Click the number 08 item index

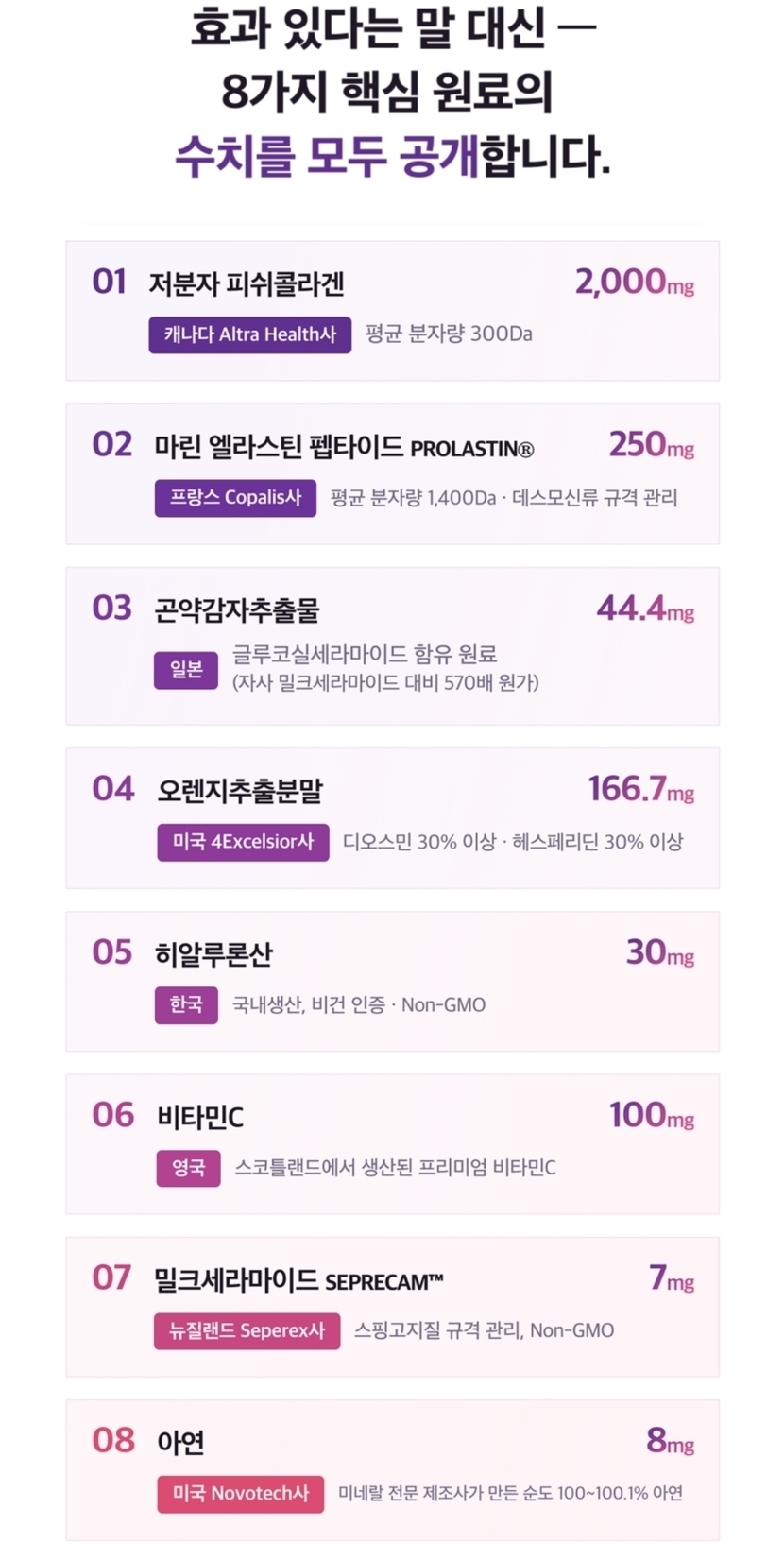113,1441
